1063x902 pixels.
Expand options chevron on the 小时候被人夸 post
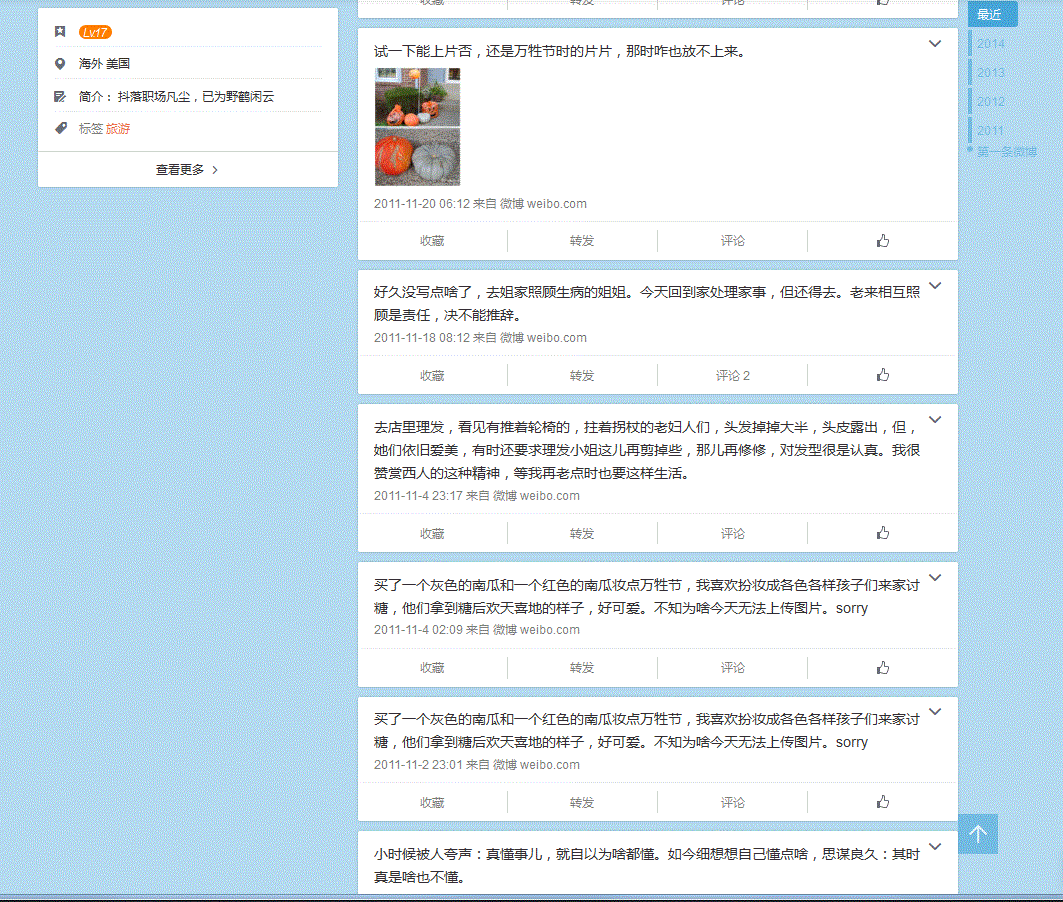tap(935, 847)
